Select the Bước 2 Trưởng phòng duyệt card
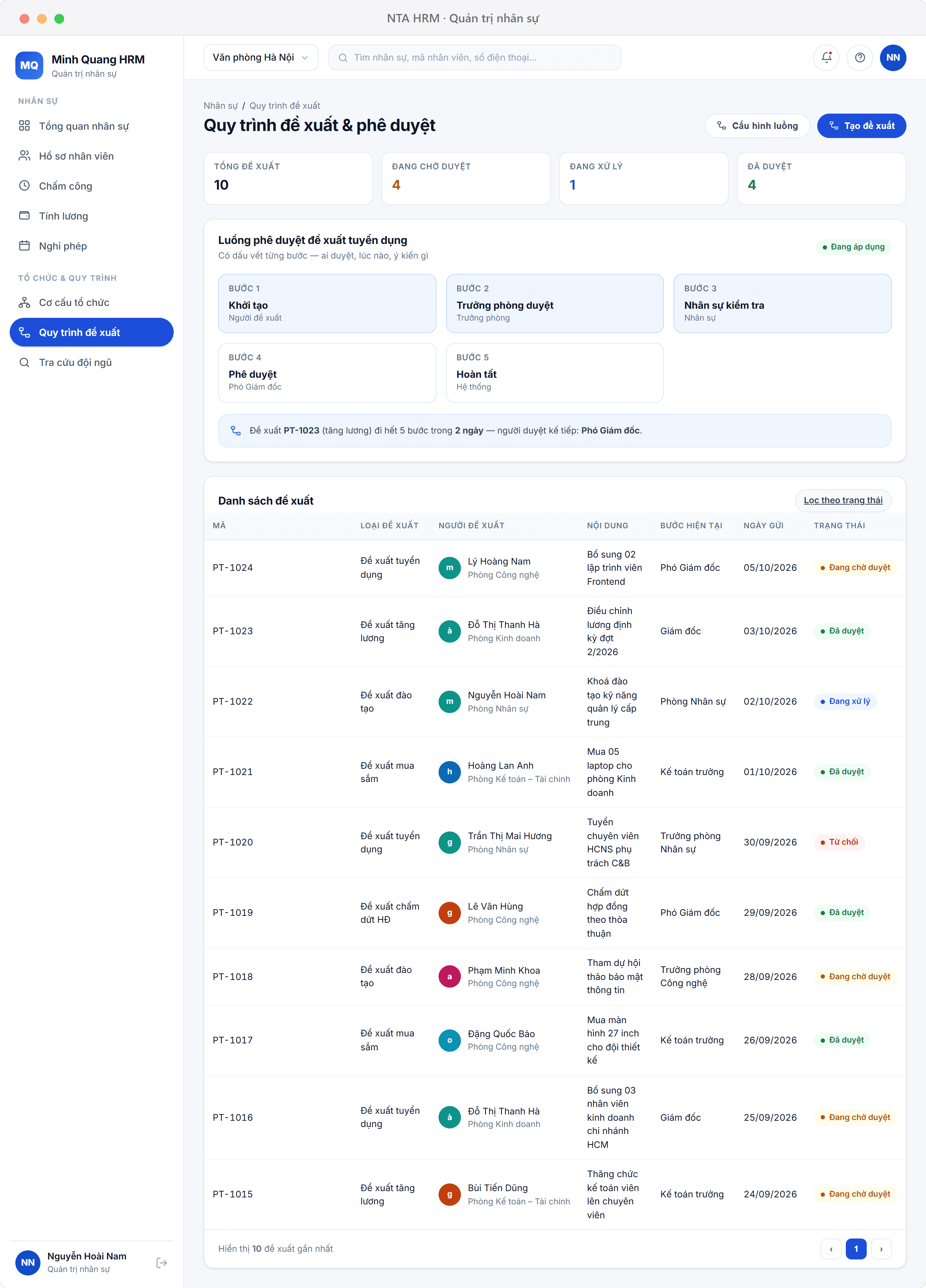Screen dimensions: 926x1288 pos(554,303)
